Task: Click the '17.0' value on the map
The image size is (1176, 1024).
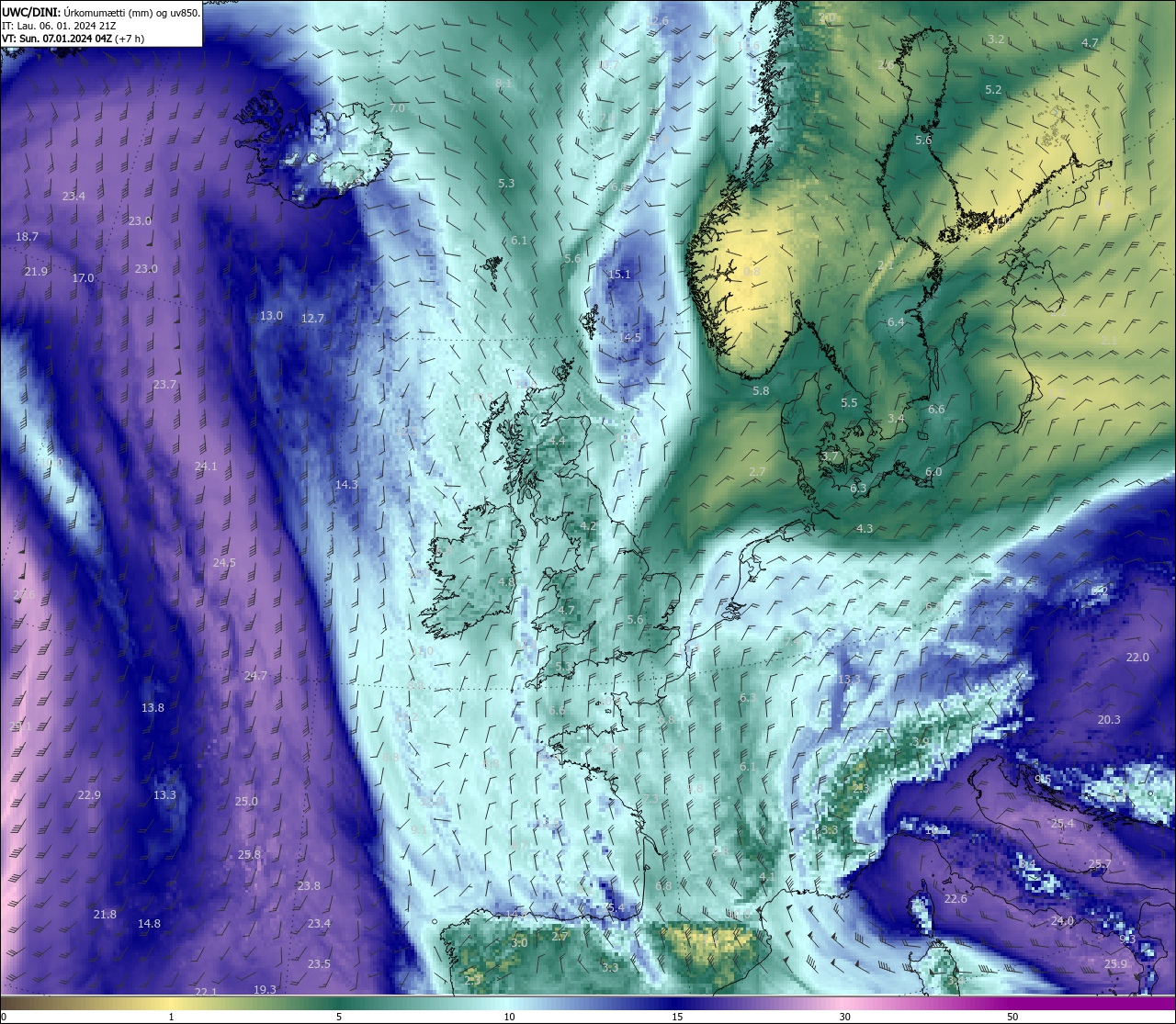Action: pyautogui.click(x=83, y=278)
